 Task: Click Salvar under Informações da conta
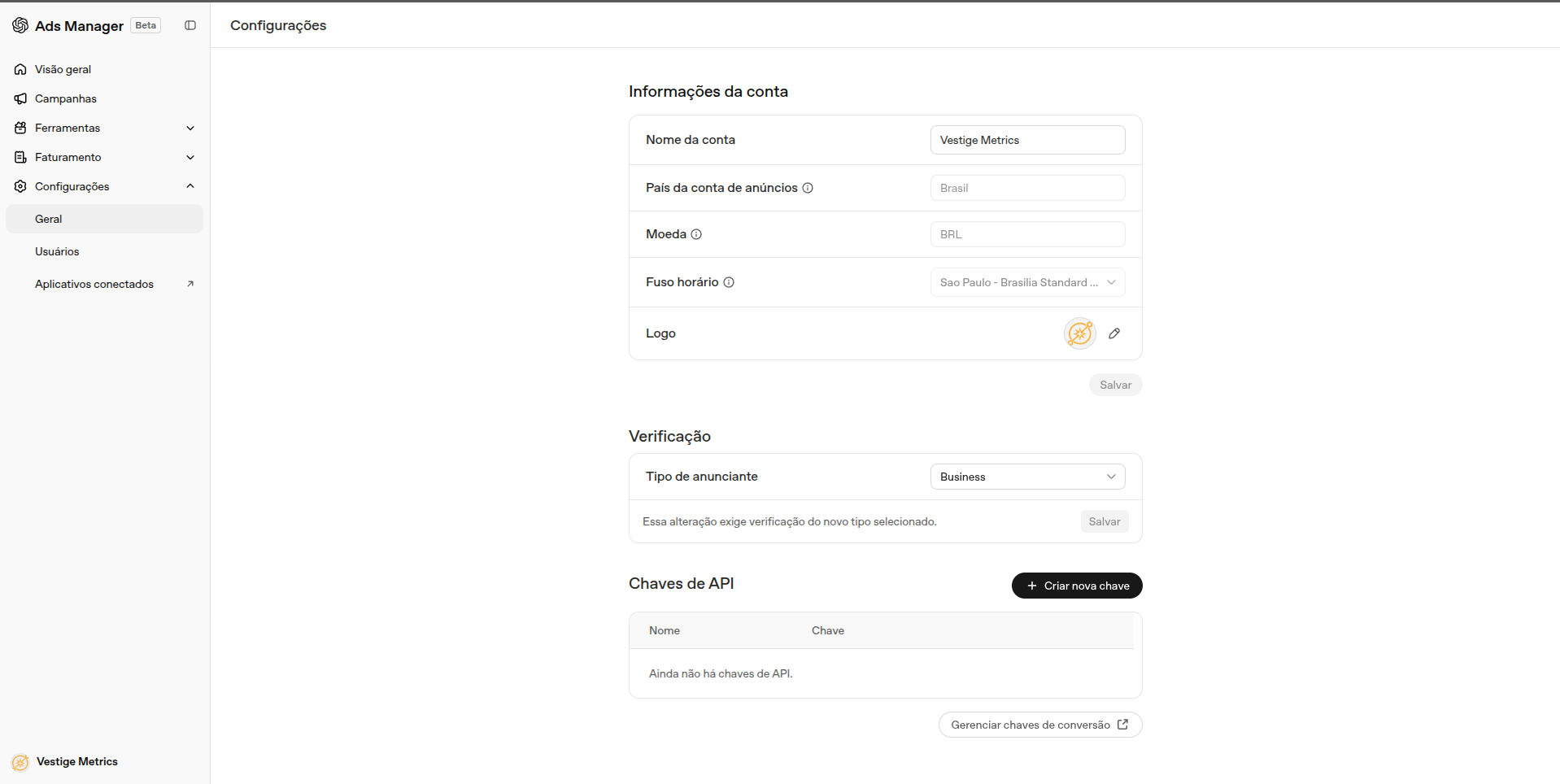pyautogui.click(x=1116, y=385)
